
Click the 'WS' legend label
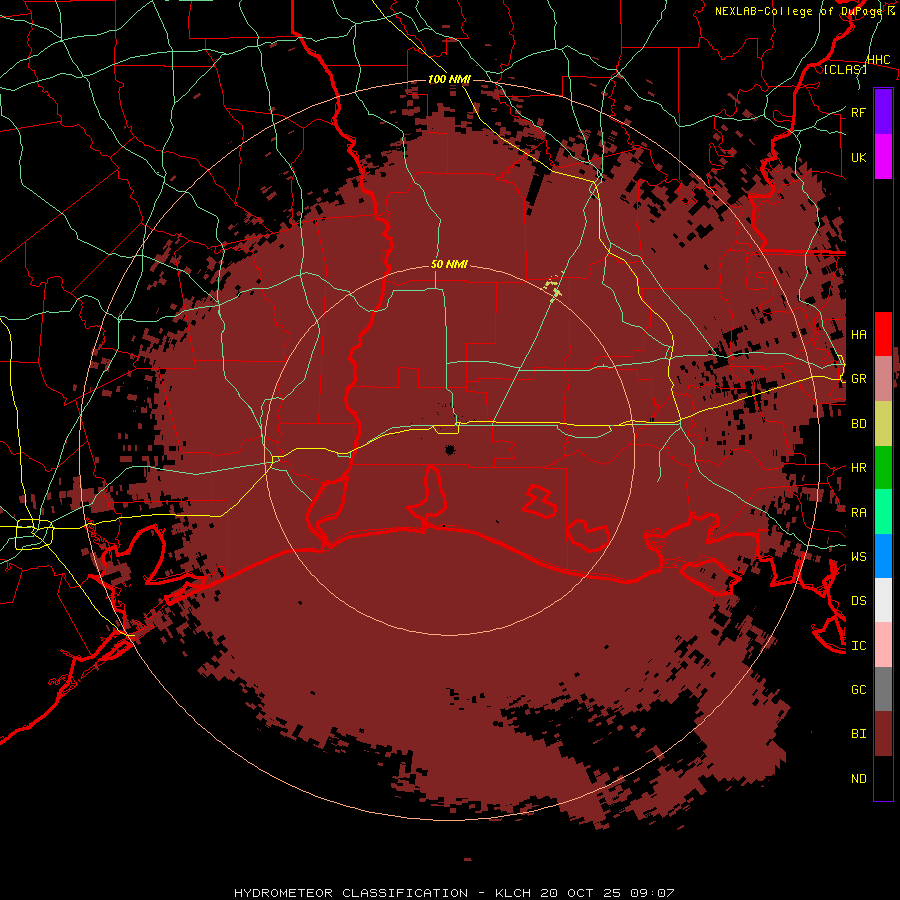859,556
